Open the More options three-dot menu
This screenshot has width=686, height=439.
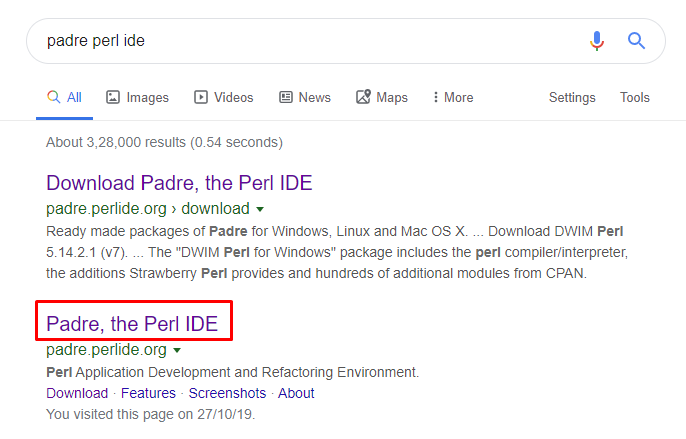click(x=453, y=97)
